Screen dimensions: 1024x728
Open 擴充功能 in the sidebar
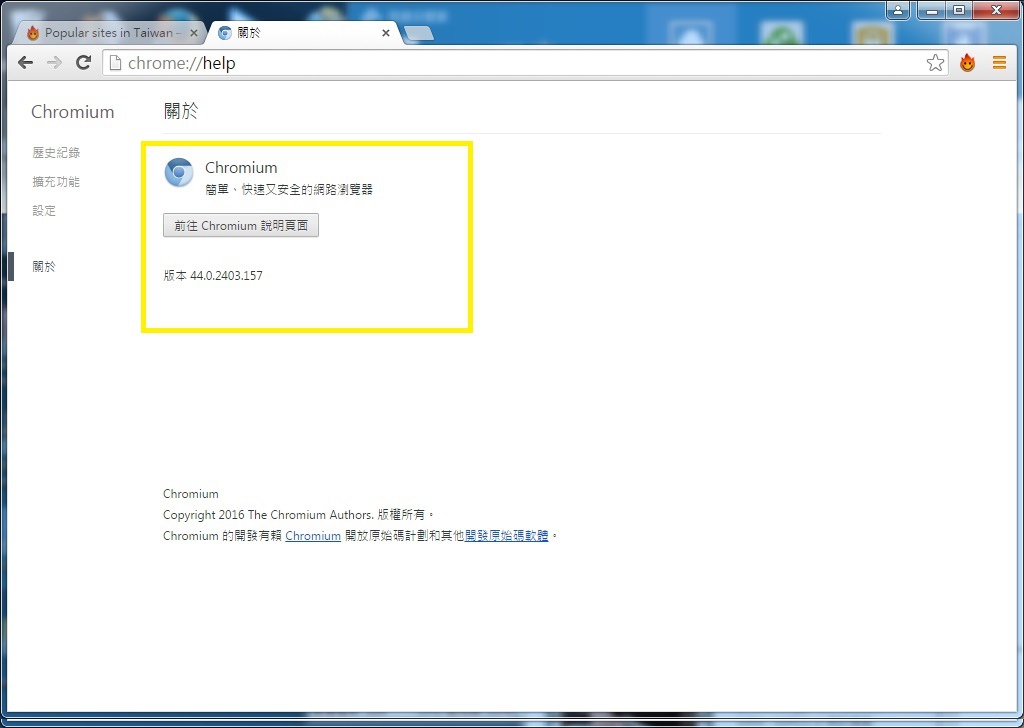pos(56,182)
